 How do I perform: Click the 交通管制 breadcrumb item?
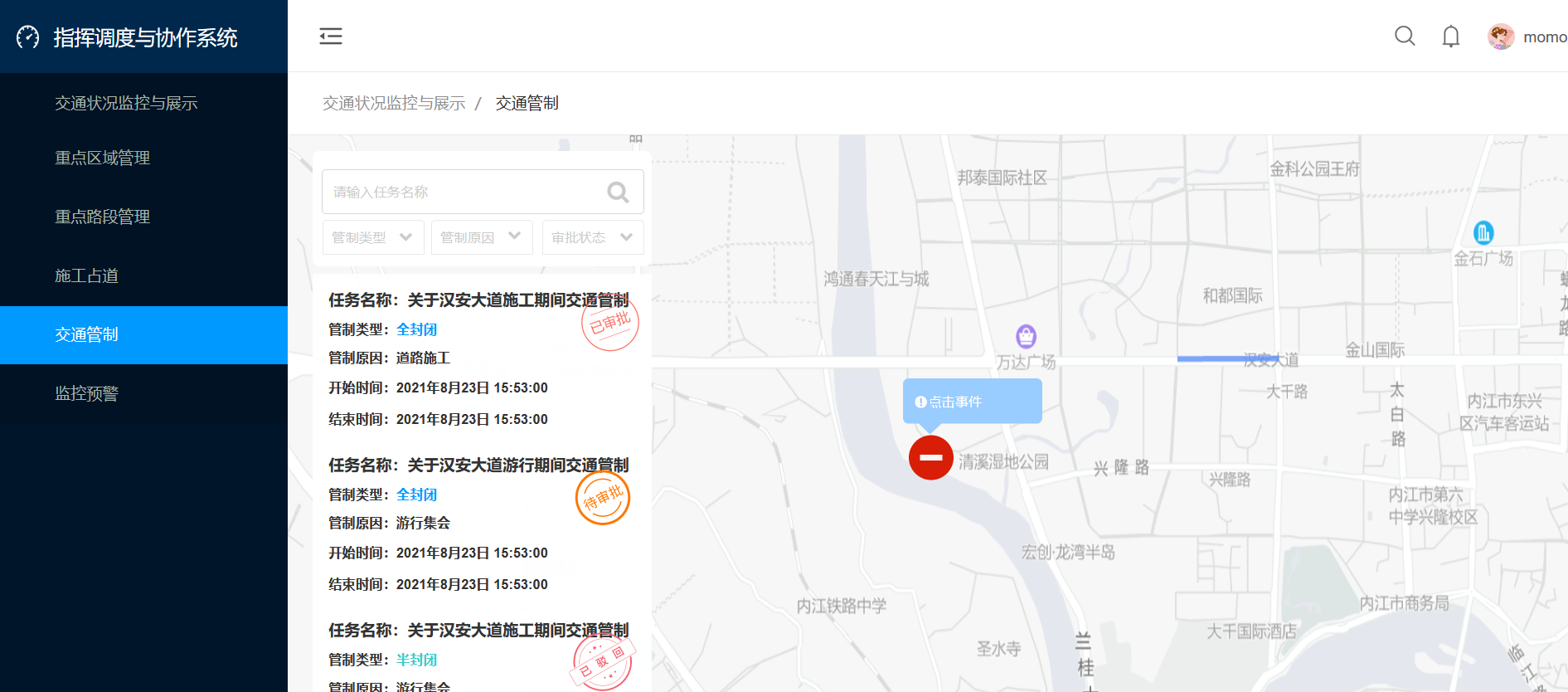pyautogui.click(x=527, y=103)
